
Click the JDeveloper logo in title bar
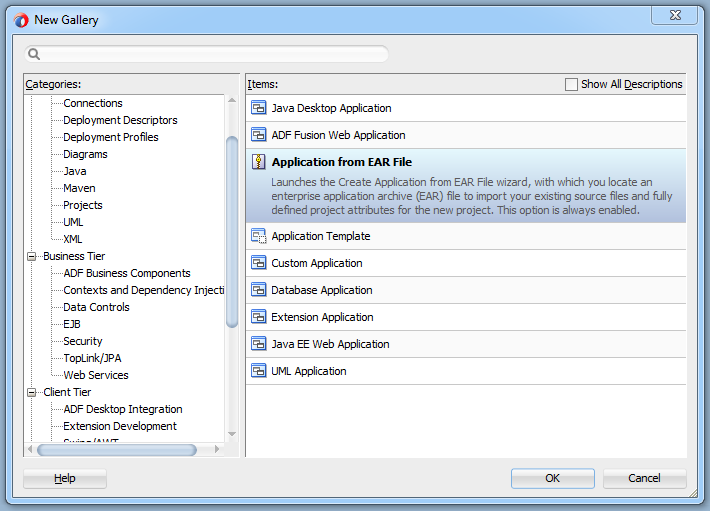(21, 20)
